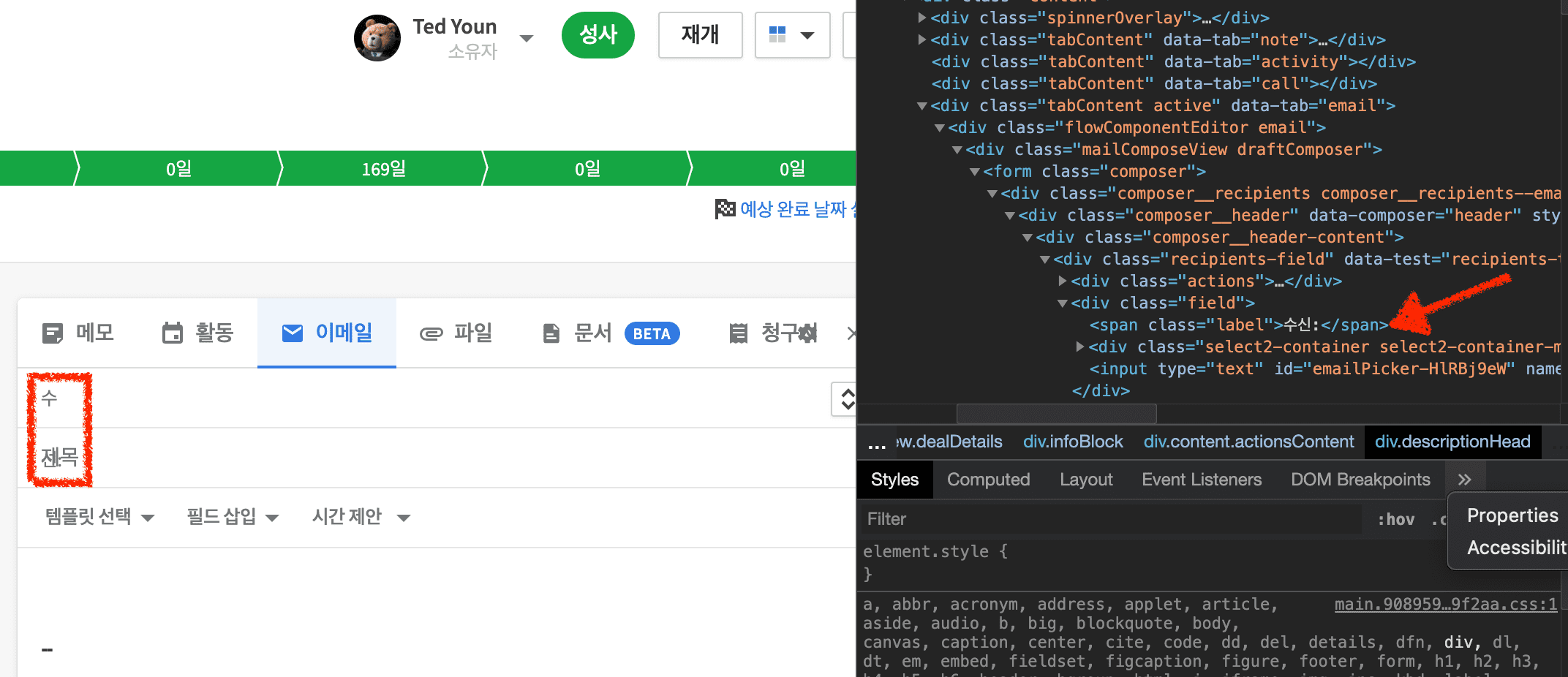Open the Layout tab
The height and width of the screenshot is (677, 1568).
tap(1086, 480)
